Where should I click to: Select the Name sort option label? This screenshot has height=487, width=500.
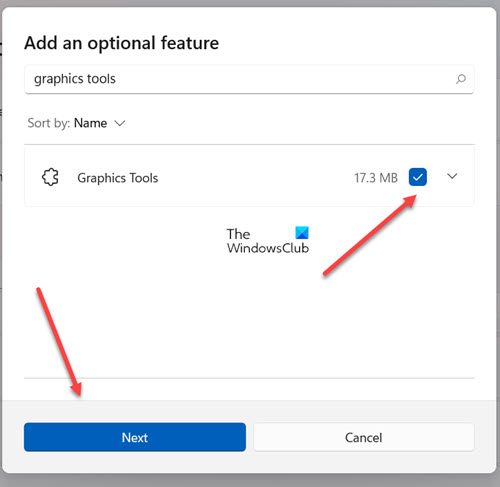[x=90, y=123]
